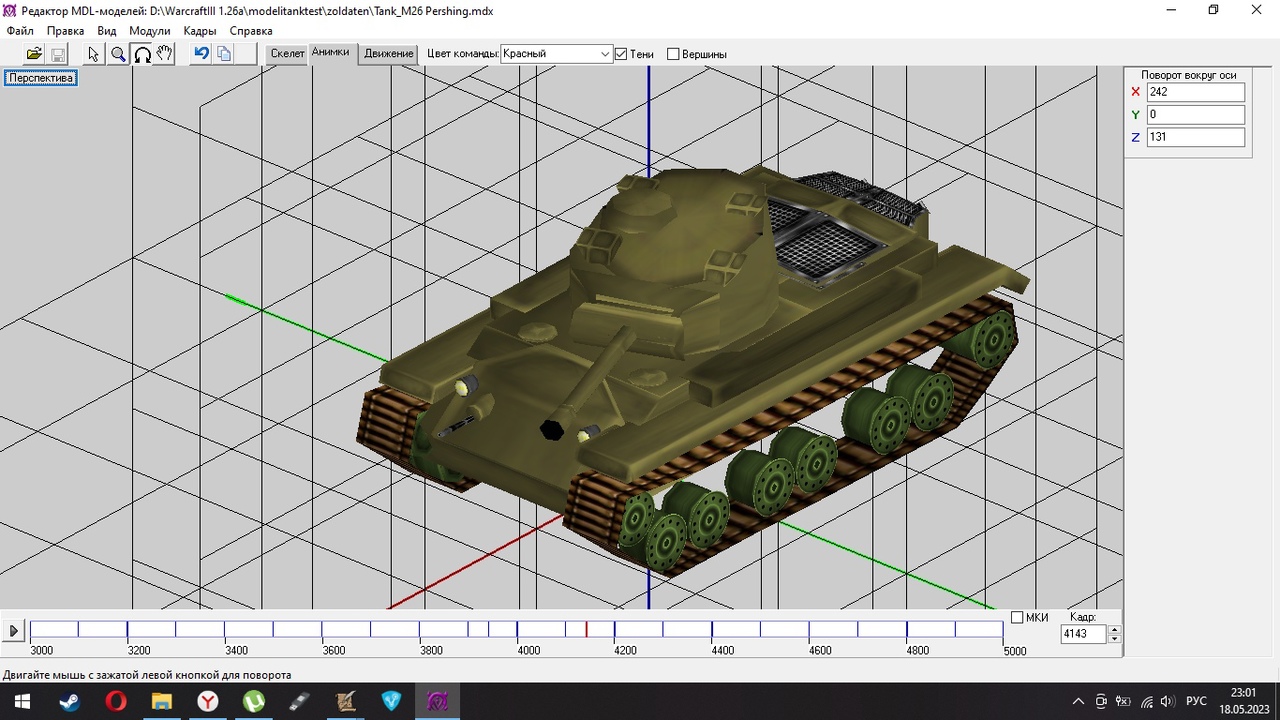Click the Save floppy disk icon

click(x=58, y=54)
